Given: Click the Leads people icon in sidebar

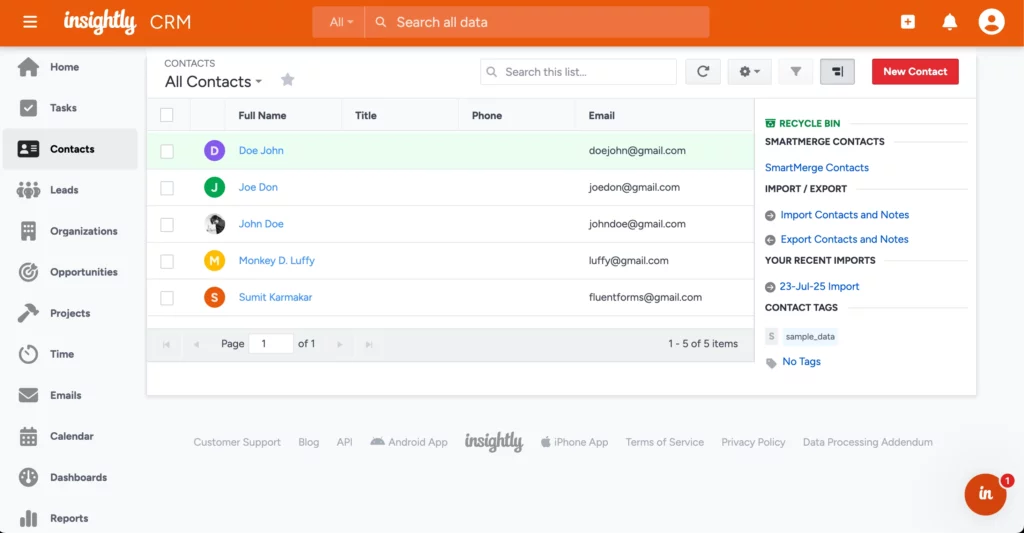Looking at the screenshot, I should [28, 190].
